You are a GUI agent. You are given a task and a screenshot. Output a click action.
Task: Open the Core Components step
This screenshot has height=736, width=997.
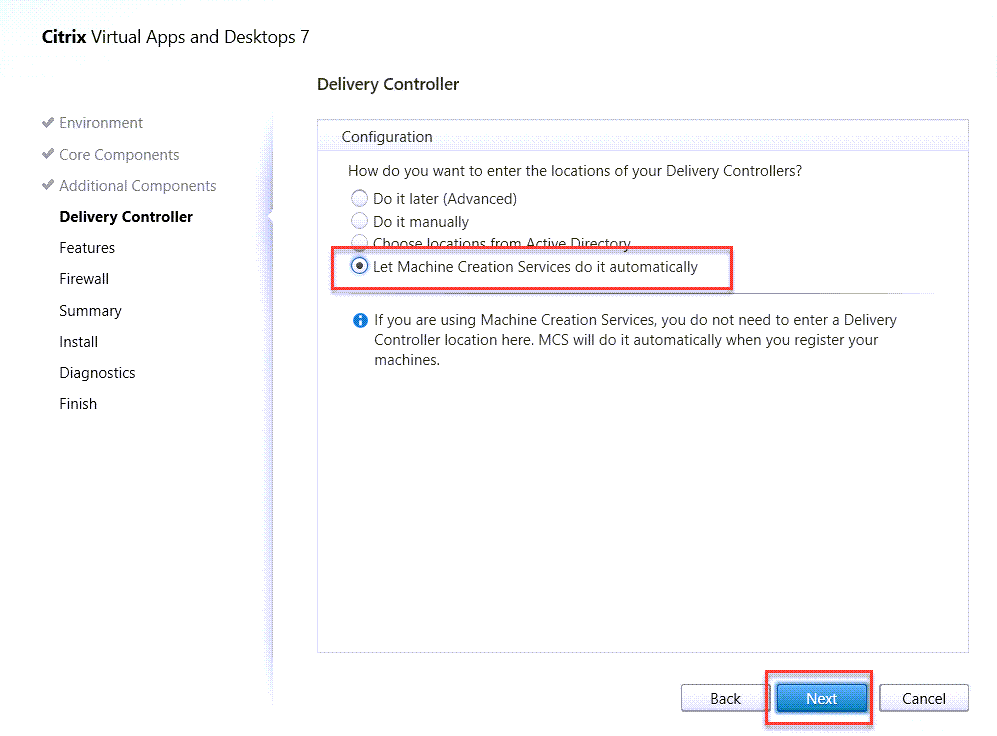point(119,155)
